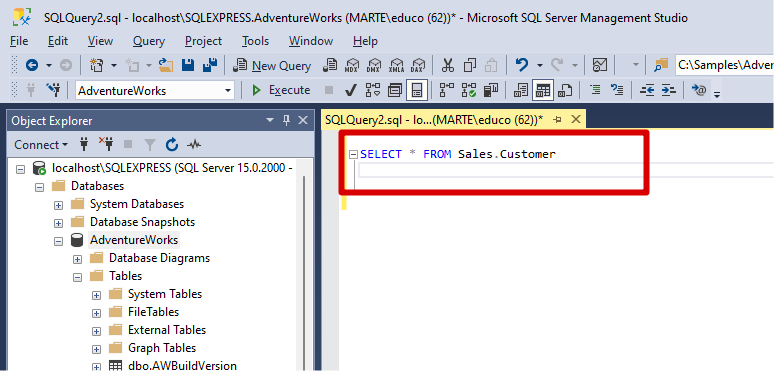Start an MDX query
The width and height of the screenshot is (774, 371).
[352, 65]
